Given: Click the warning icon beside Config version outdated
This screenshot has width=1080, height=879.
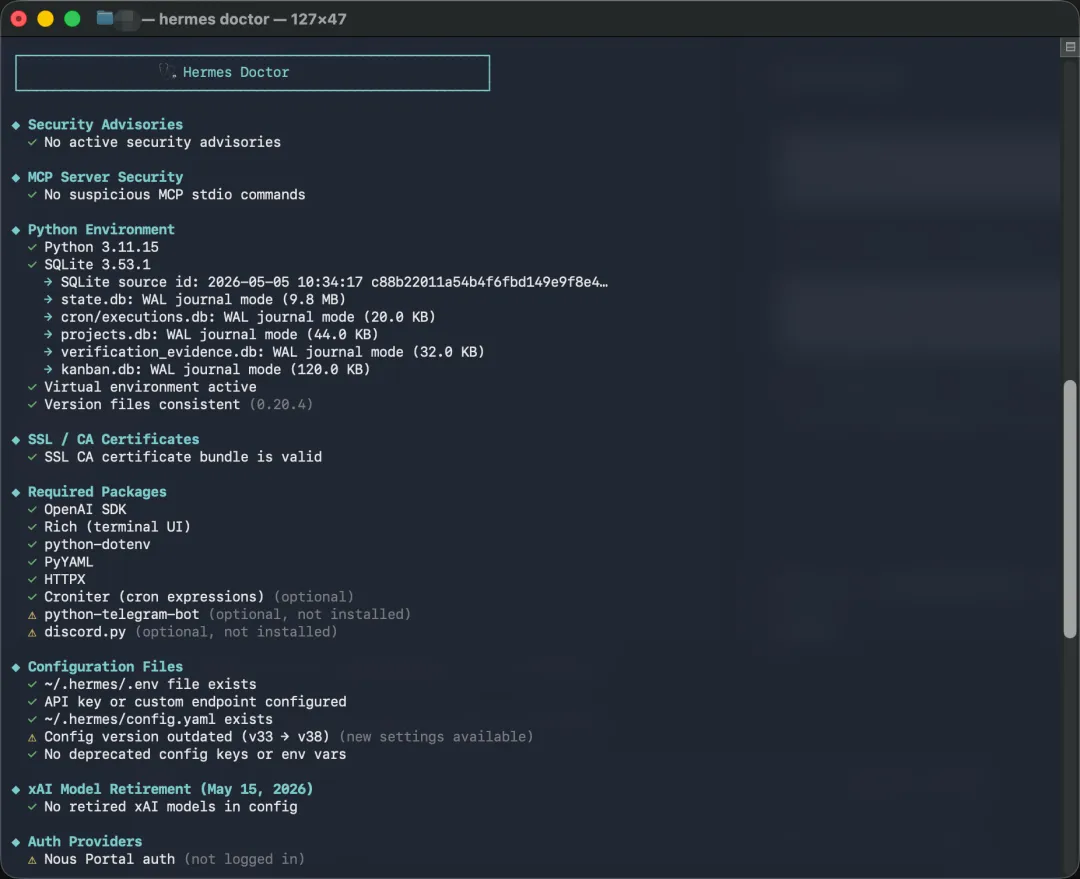Looking at the screenshot, I should point(32,738).
